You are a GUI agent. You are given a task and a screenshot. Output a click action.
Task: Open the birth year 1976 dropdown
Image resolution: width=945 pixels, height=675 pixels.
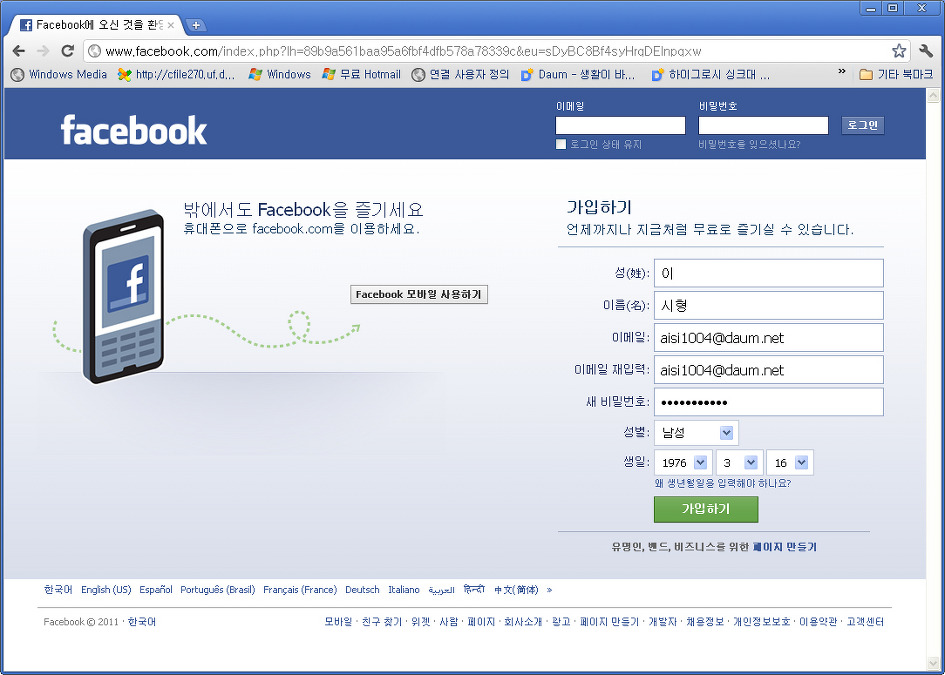683,463
